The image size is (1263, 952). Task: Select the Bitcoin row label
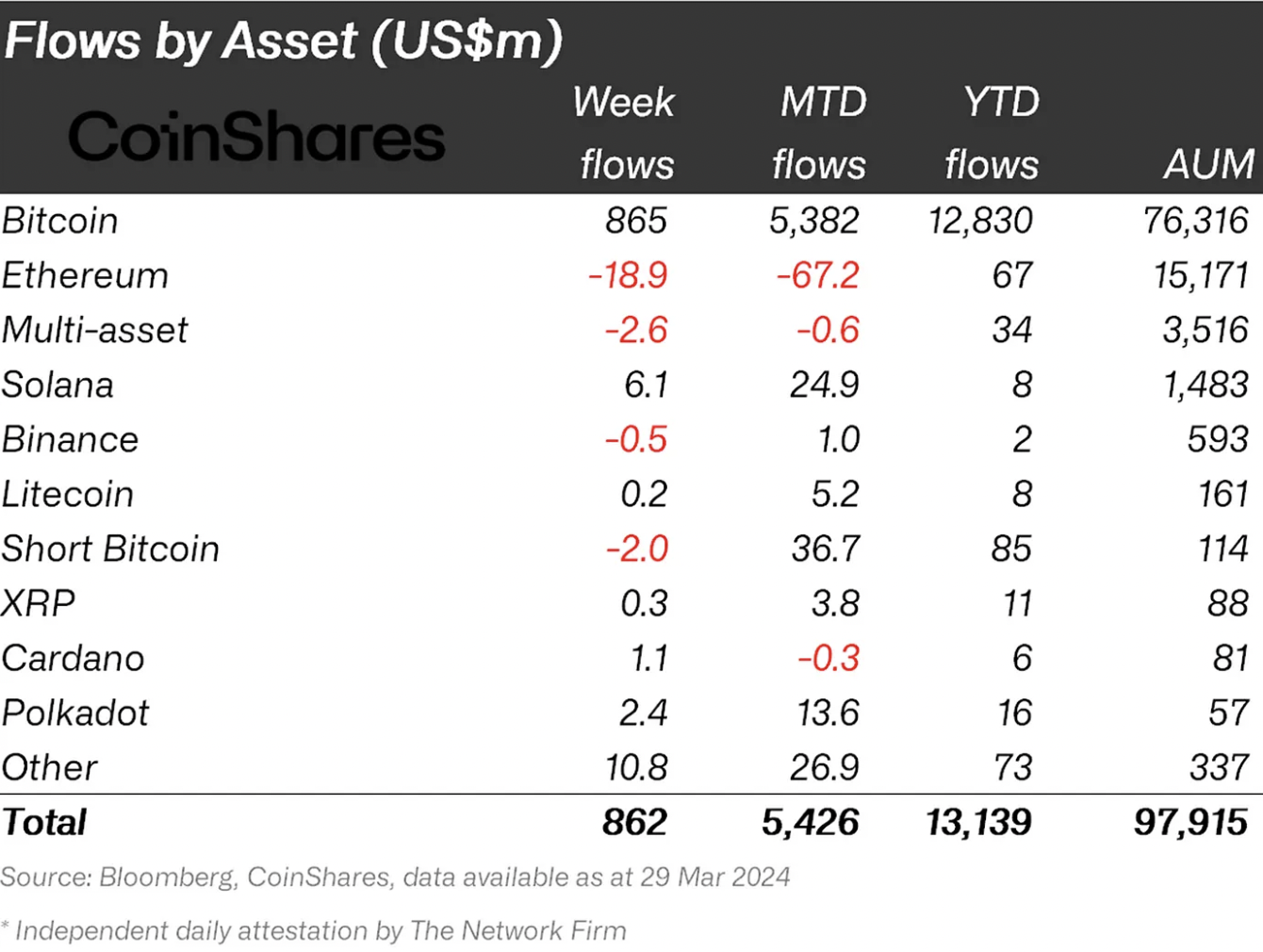pyautogui.click(x=60, y=221)
